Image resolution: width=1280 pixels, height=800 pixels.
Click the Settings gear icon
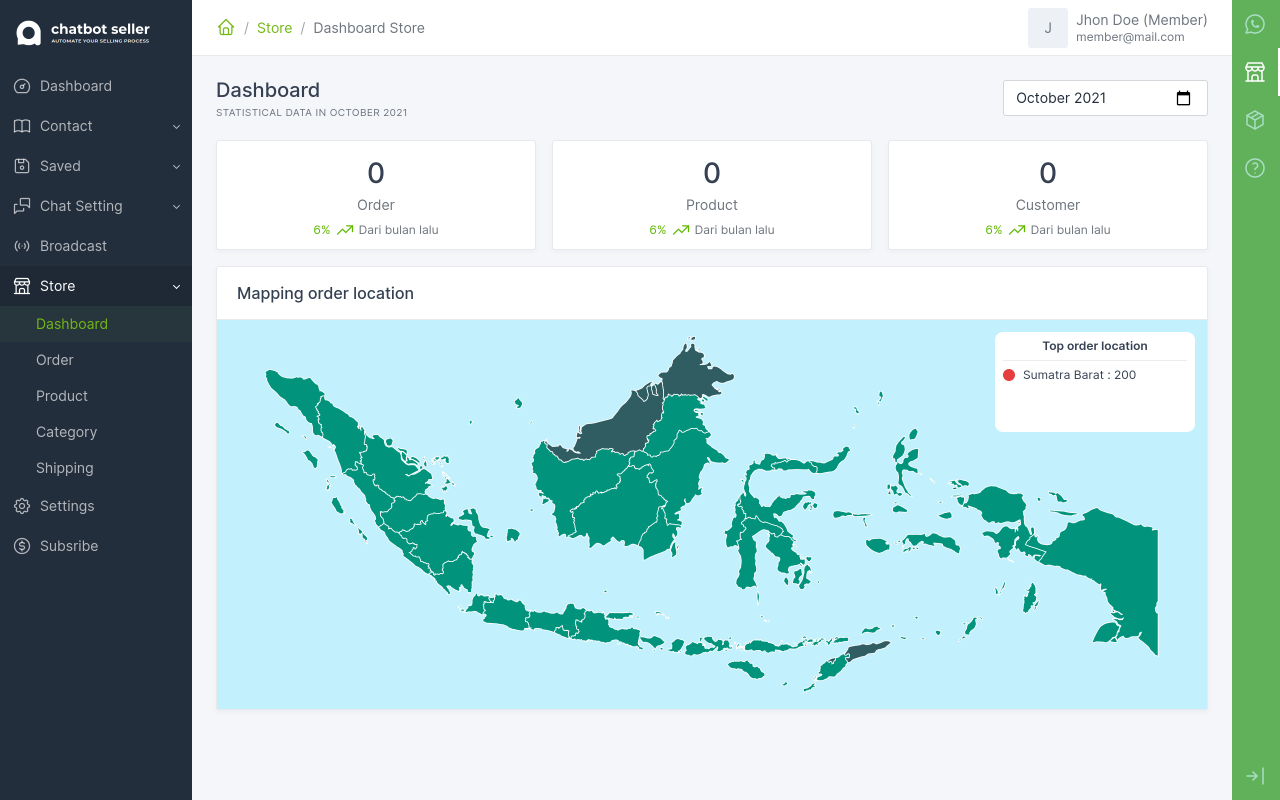click(x=22, y=506)
